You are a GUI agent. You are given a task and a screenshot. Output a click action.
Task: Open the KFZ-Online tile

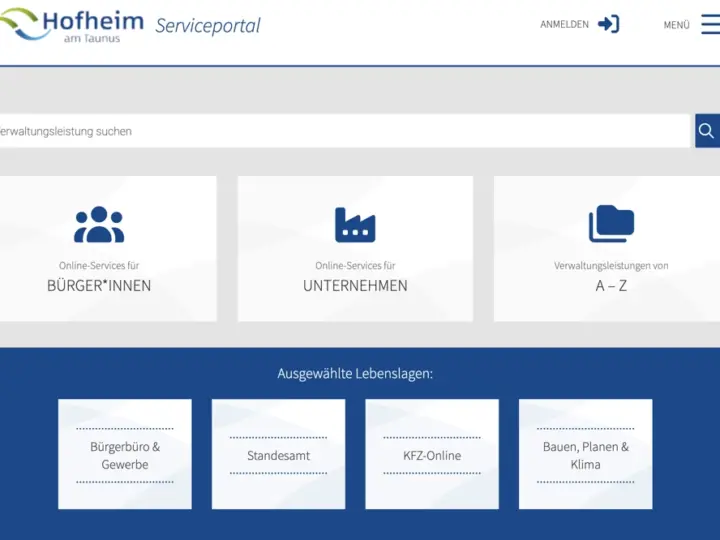pyautogui.click(x=432, y=454)
